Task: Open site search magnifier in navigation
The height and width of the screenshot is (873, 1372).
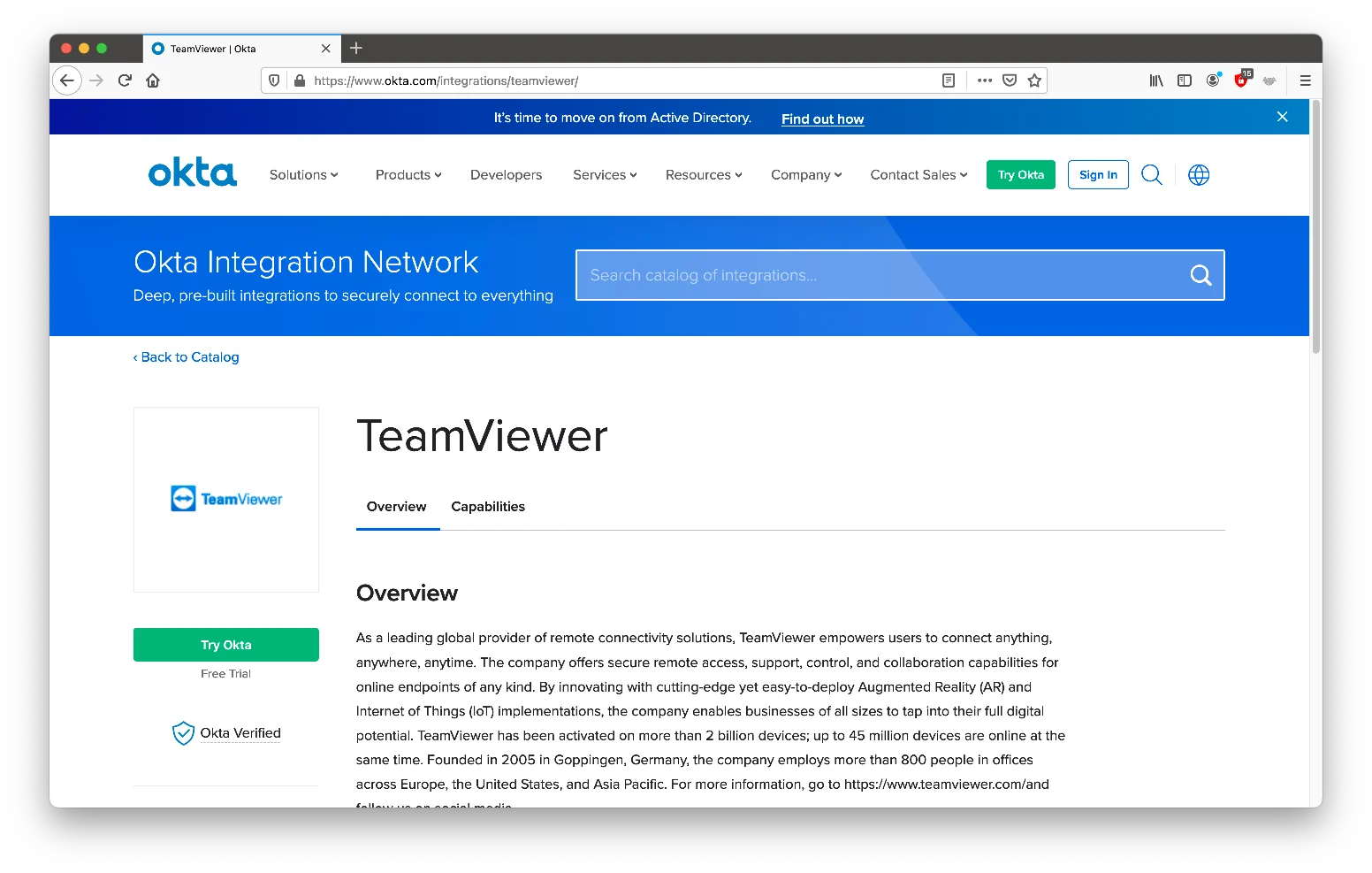Action: (1151, 175)
